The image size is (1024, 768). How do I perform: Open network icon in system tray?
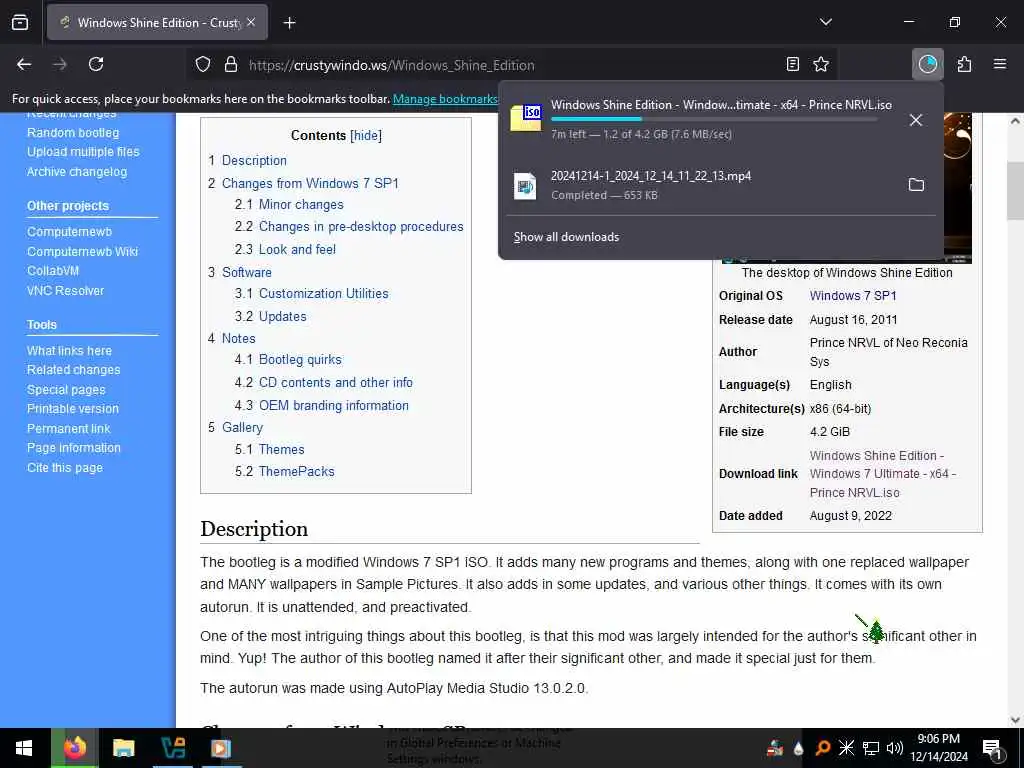tap(871, 748)
